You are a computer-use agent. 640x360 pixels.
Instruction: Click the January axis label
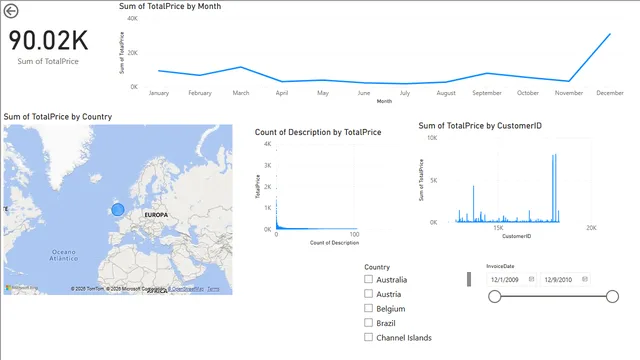pos(159,93)
